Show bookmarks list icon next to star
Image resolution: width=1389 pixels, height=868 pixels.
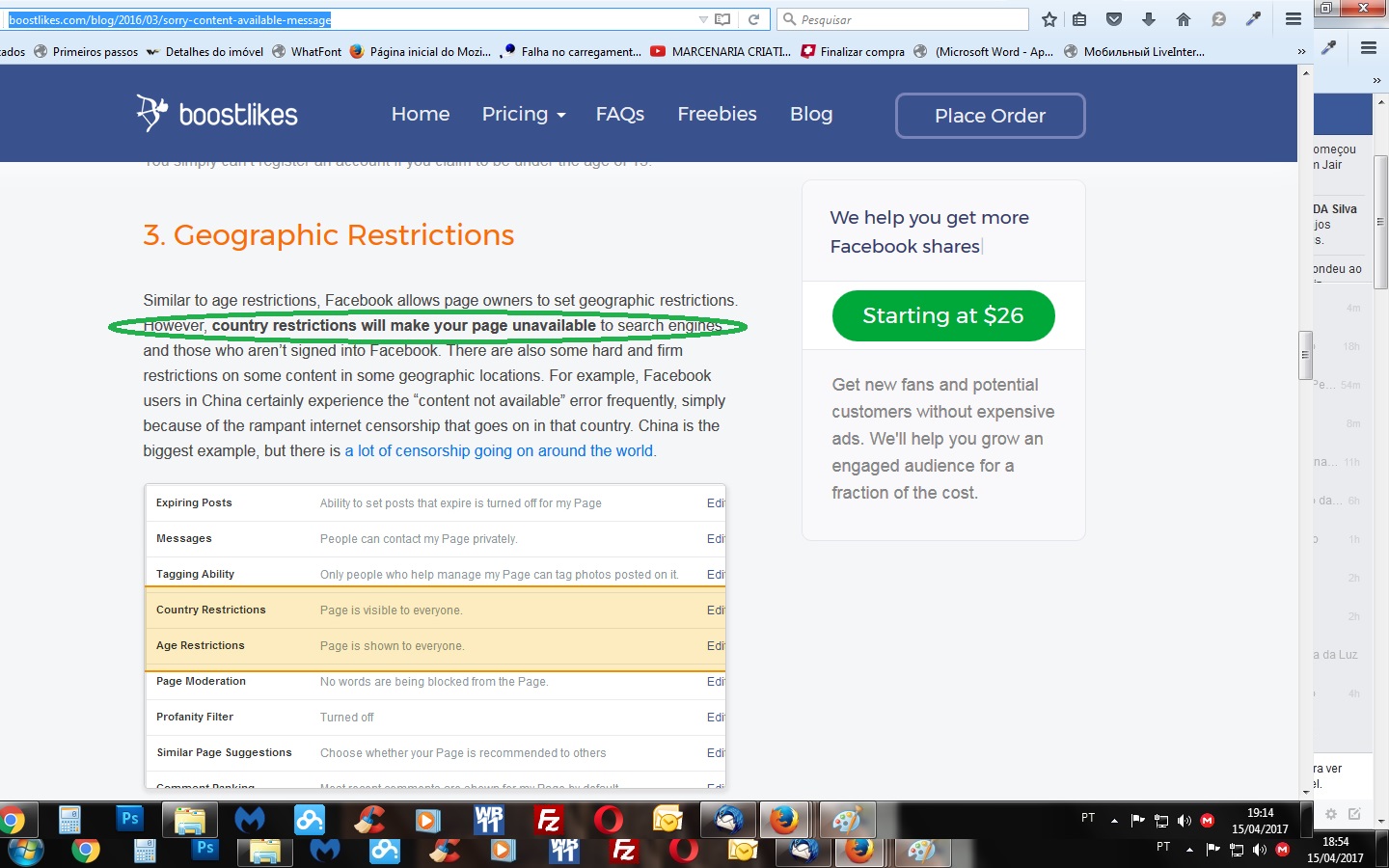1079,19
